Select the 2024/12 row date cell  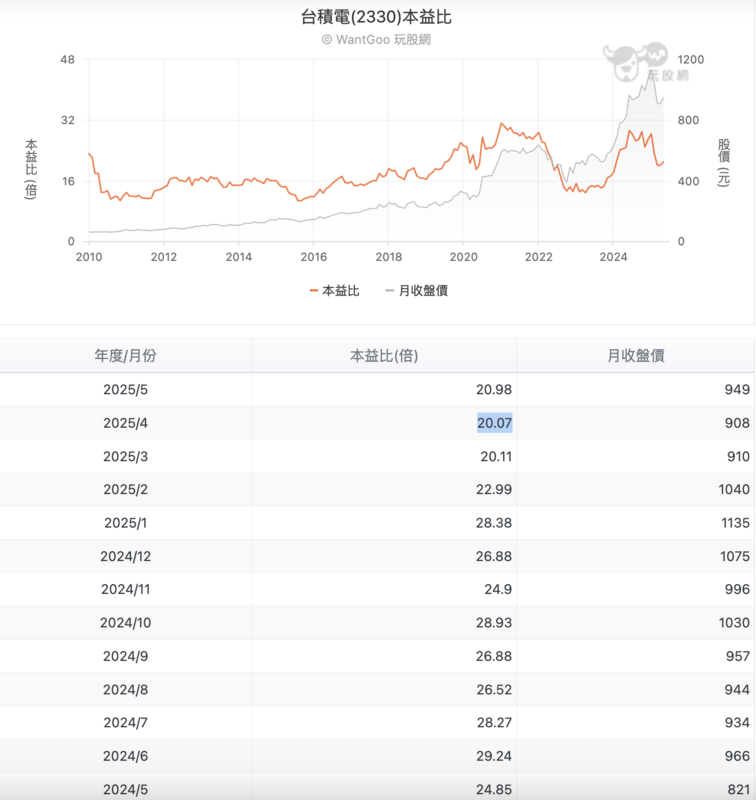tap(126, 556)
